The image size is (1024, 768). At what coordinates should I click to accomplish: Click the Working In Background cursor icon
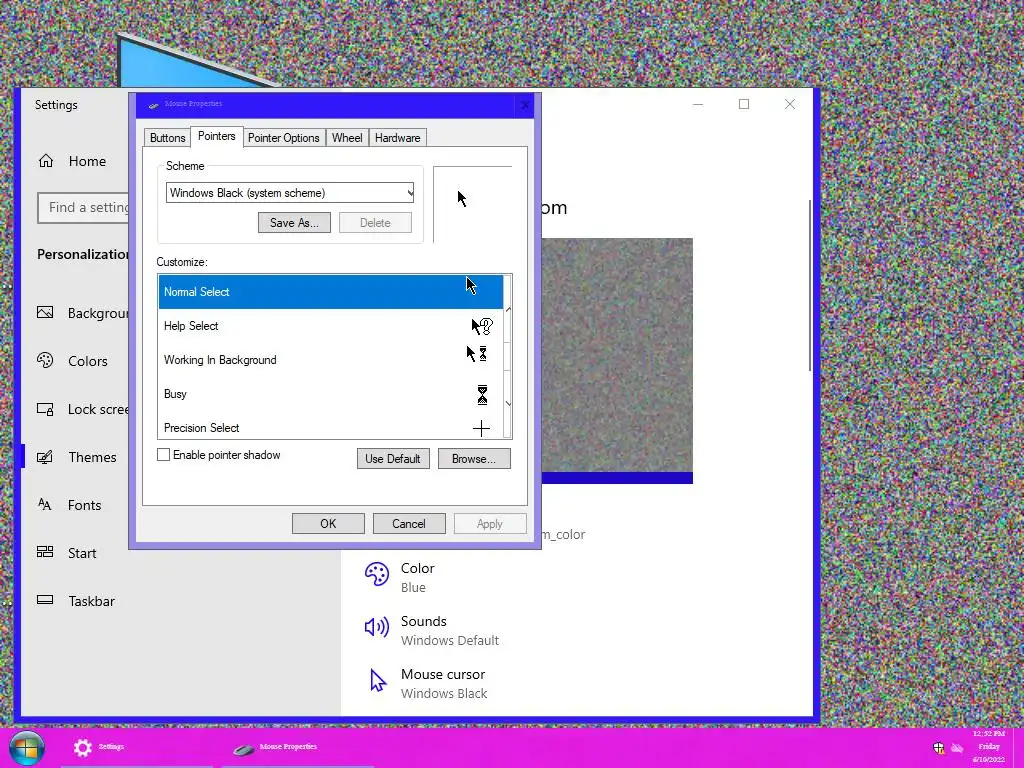[477, 354]
